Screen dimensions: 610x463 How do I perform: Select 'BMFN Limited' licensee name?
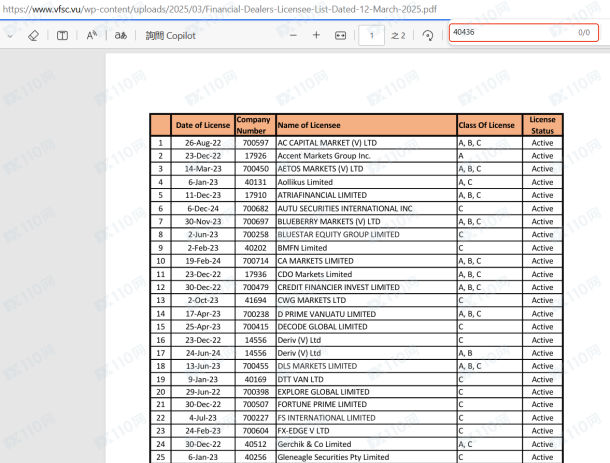point(302,248)
